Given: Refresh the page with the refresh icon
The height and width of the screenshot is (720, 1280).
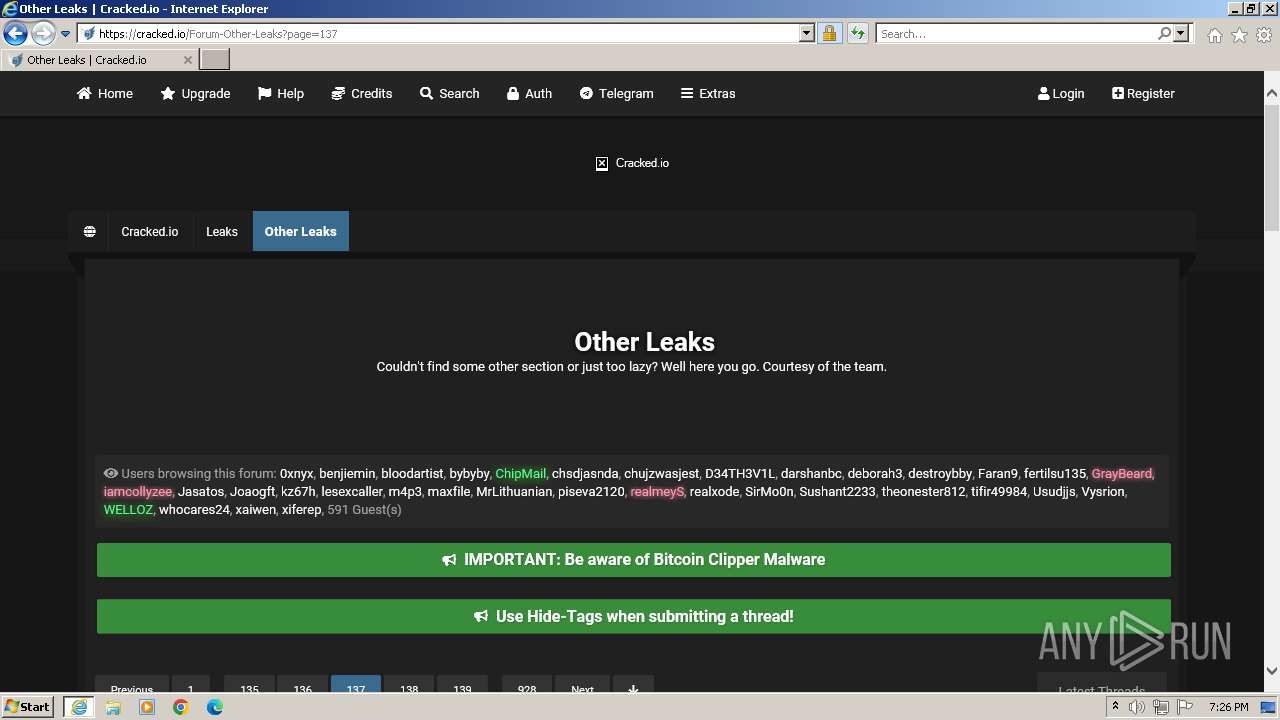Looking at the screenshot, I should click(x=857, y=33).
